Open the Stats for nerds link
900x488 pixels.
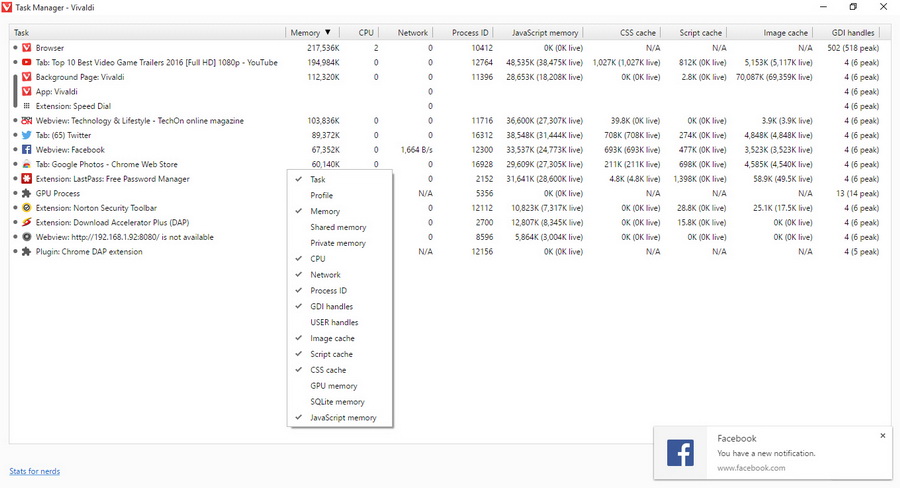(33, 471)
